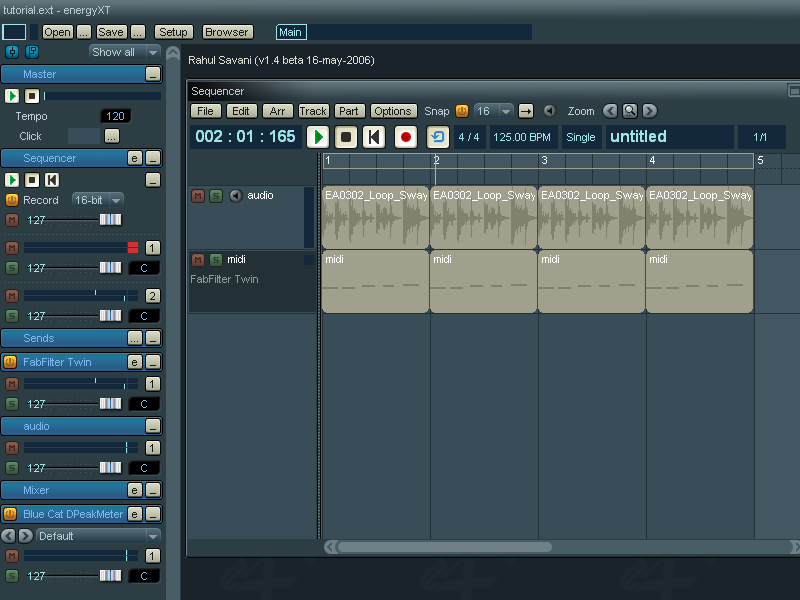The height and width of the screenshot is (600, 800).
Task: Open the Show all dropdown
Action: pos(125,52)
